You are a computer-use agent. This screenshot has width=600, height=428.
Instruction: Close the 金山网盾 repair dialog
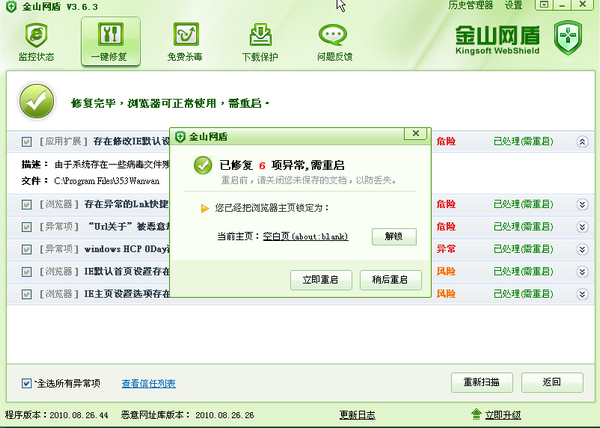coord(416,133)
